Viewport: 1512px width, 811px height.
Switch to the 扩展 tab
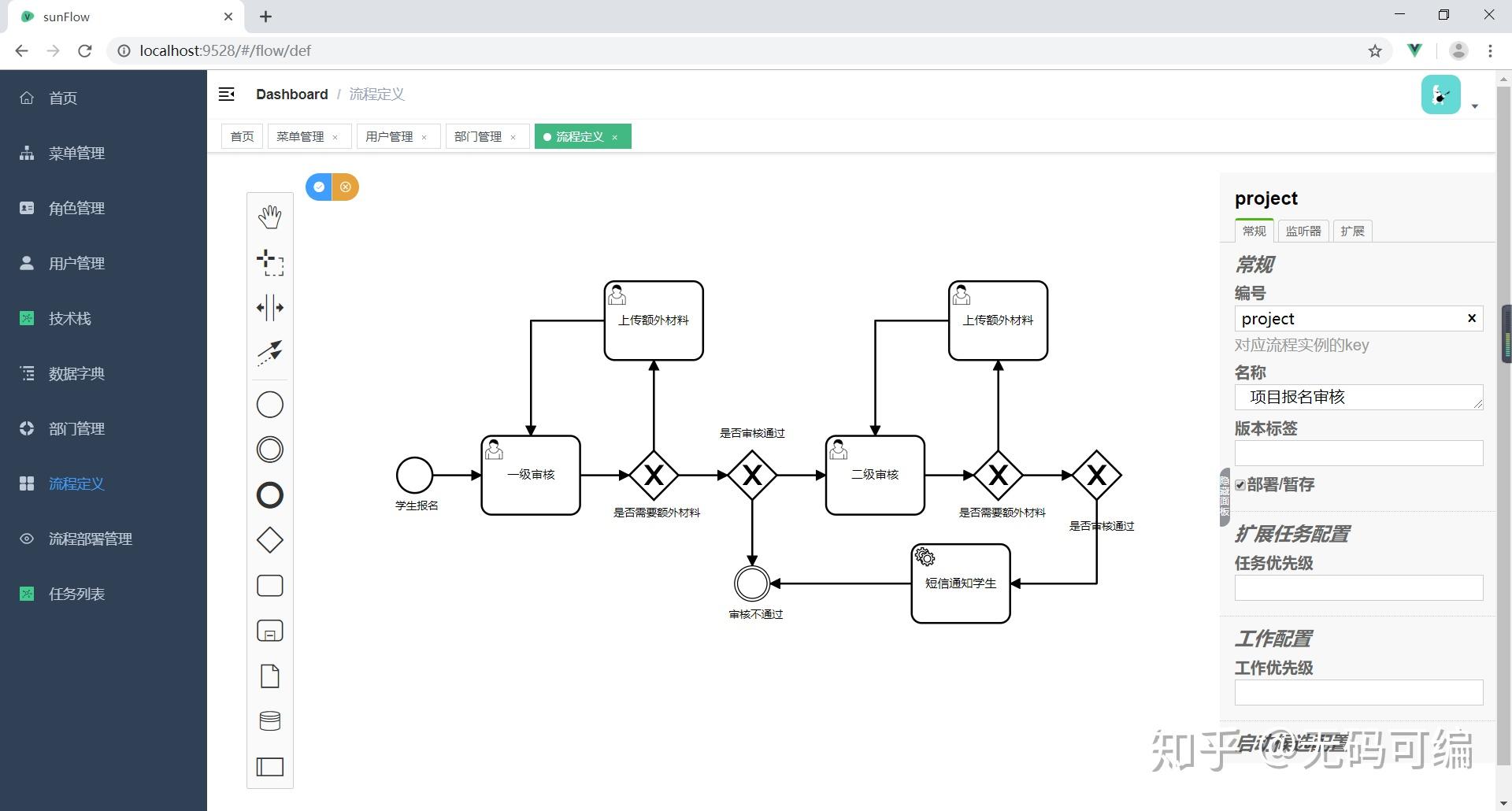coord(1352,231)
